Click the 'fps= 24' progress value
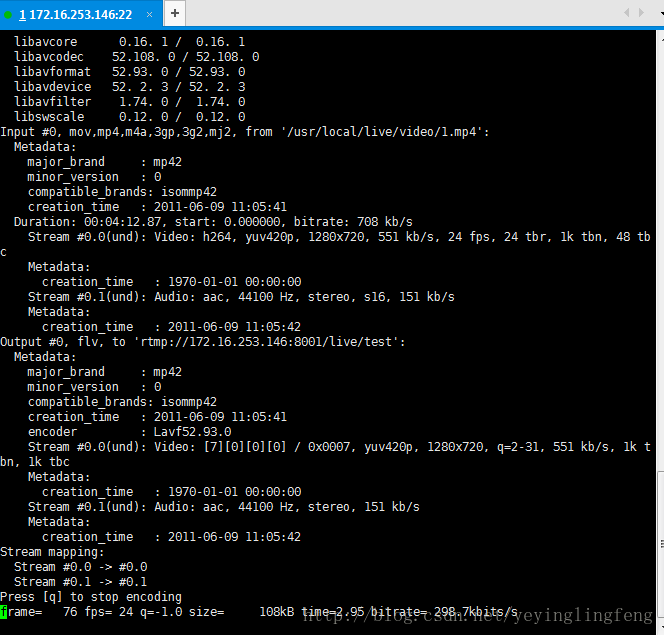664x635 pixels. (109, 612)
